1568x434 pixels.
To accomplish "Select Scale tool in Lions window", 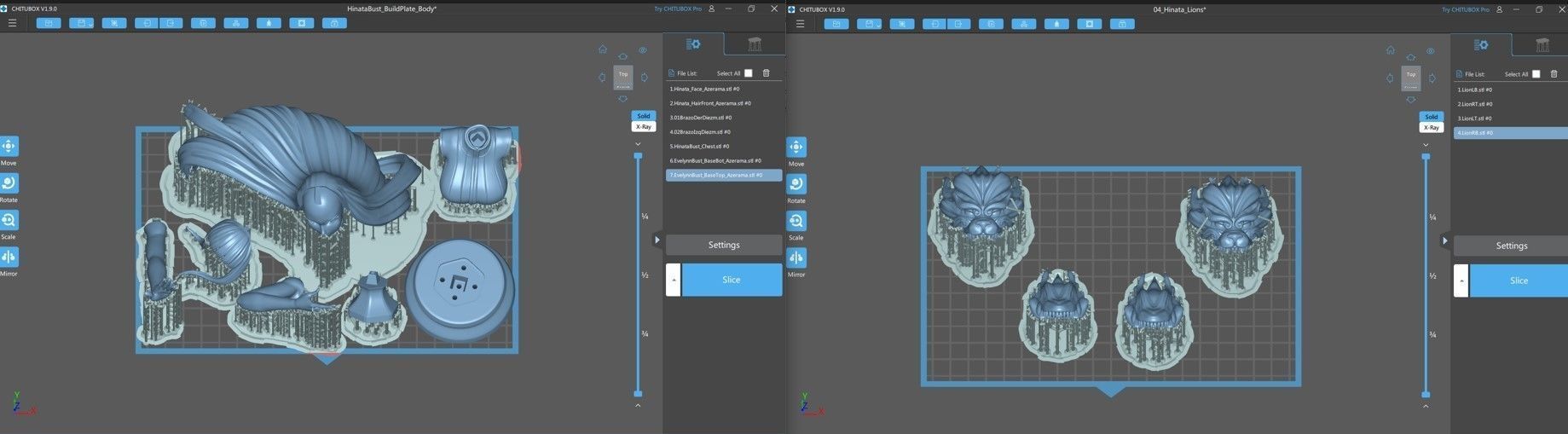I will tap(796, 221).
